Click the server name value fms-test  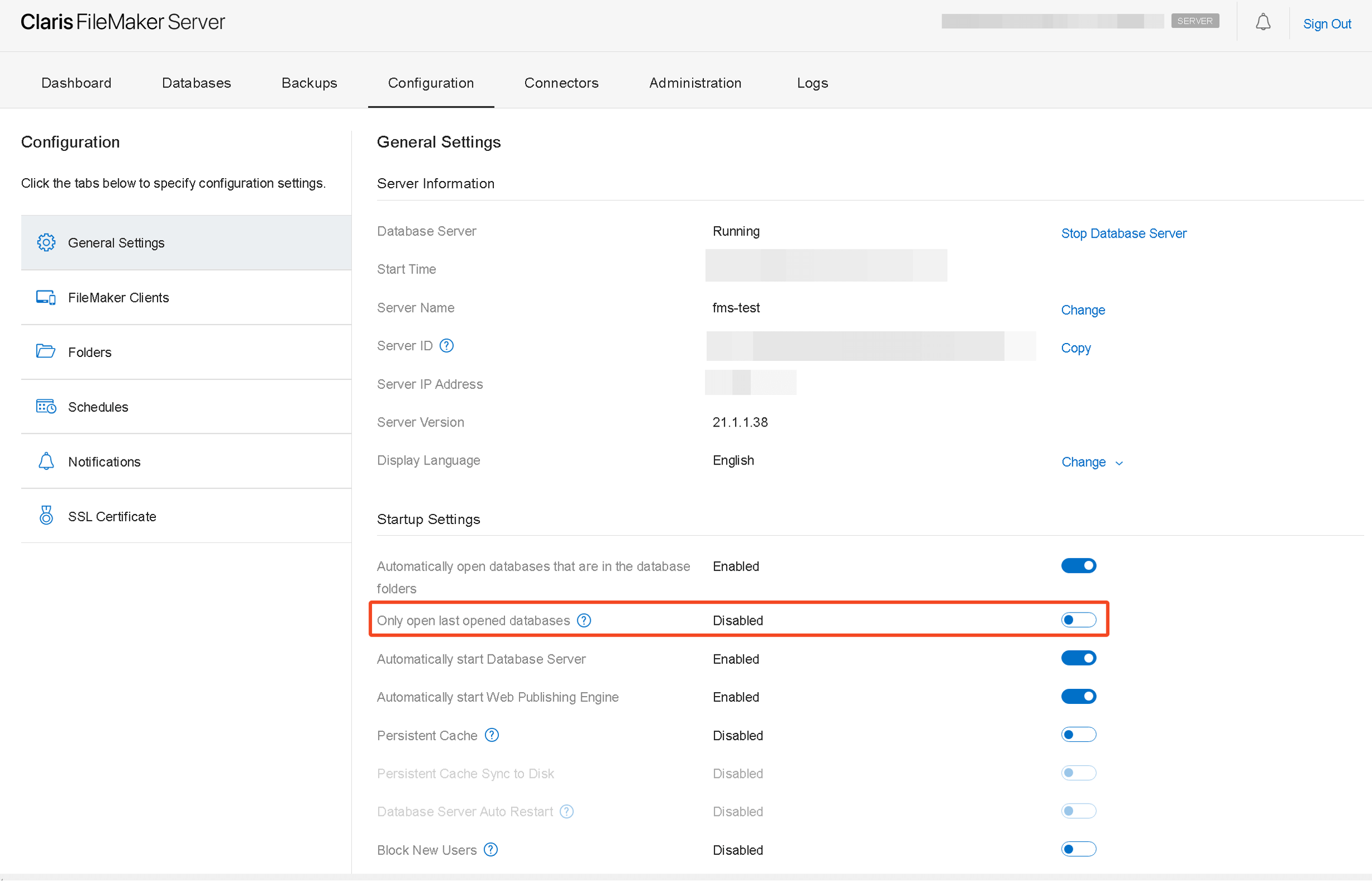point(736,309)
